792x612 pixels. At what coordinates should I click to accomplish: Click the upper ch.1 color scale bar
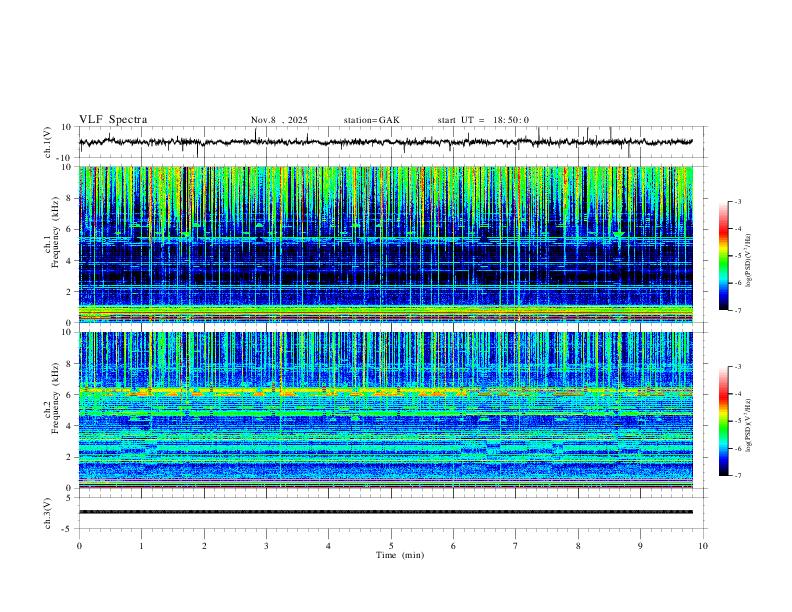(724, 256)
